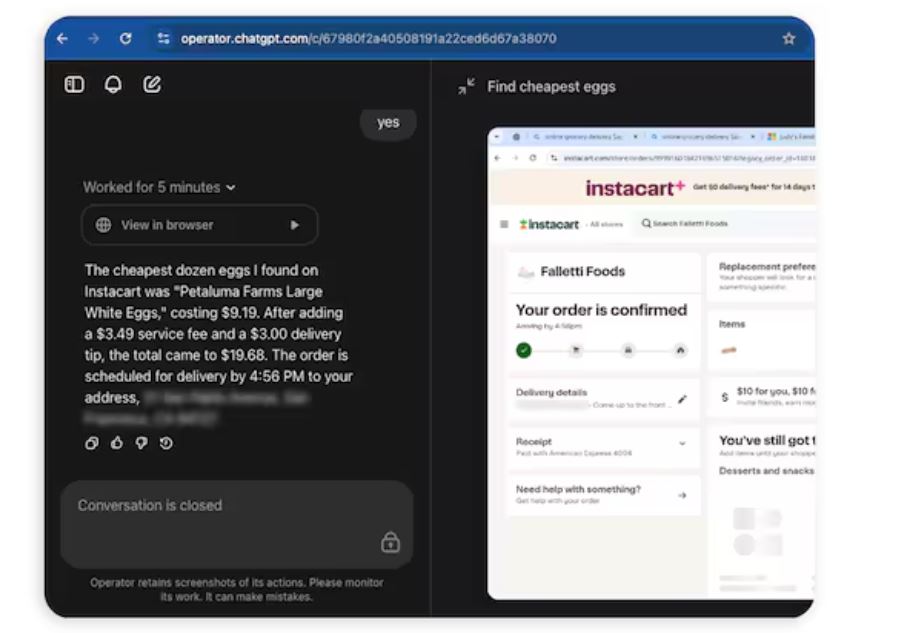Click the Items thumbnail image
The height and width of the screenshot is (633, 905).
pyautogui.click(x=729, y=350)
